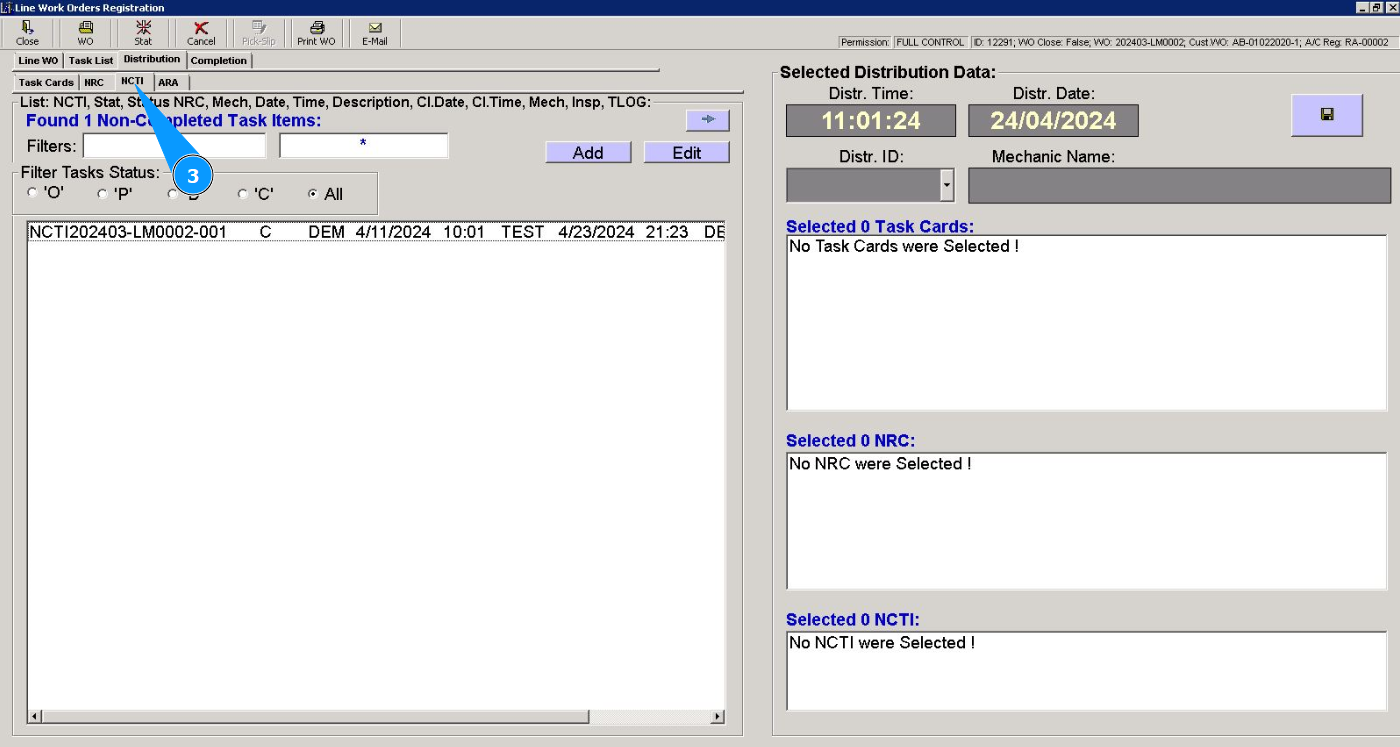Open the Task Cards sub-tab

click(x=46, y=83)
